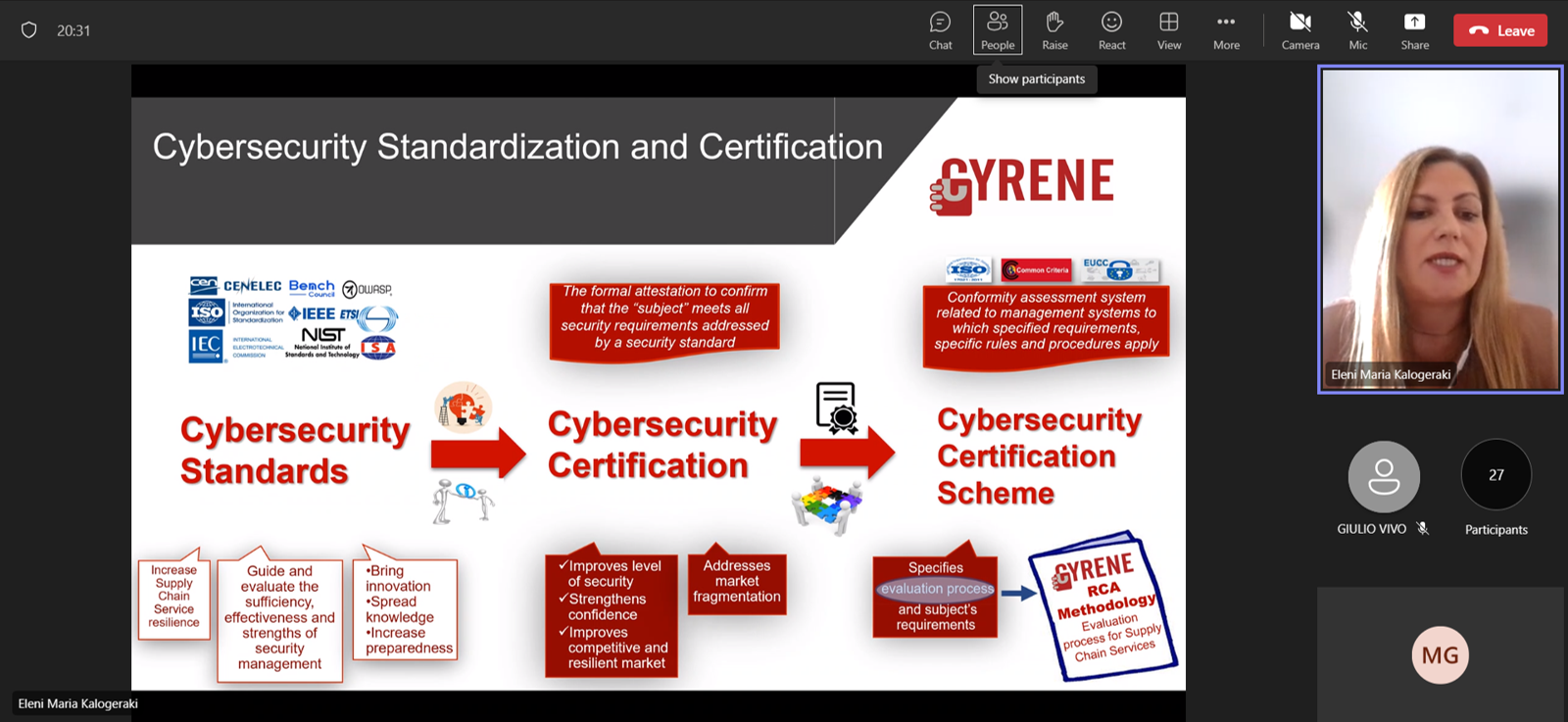Leave the meeting
Image resolution: width=1568 pixels, height=722 pixels.
point(1500,30)
